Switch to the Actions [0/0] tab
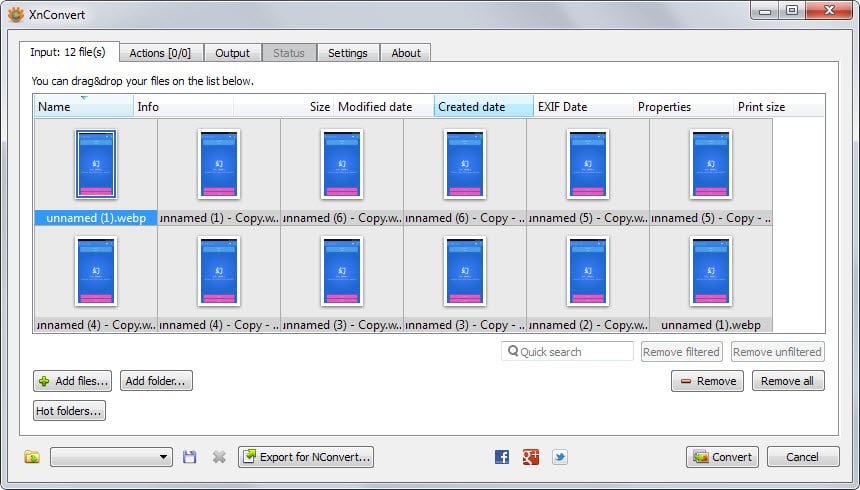The width and height of the screenshot is (860, 490). 161,53
